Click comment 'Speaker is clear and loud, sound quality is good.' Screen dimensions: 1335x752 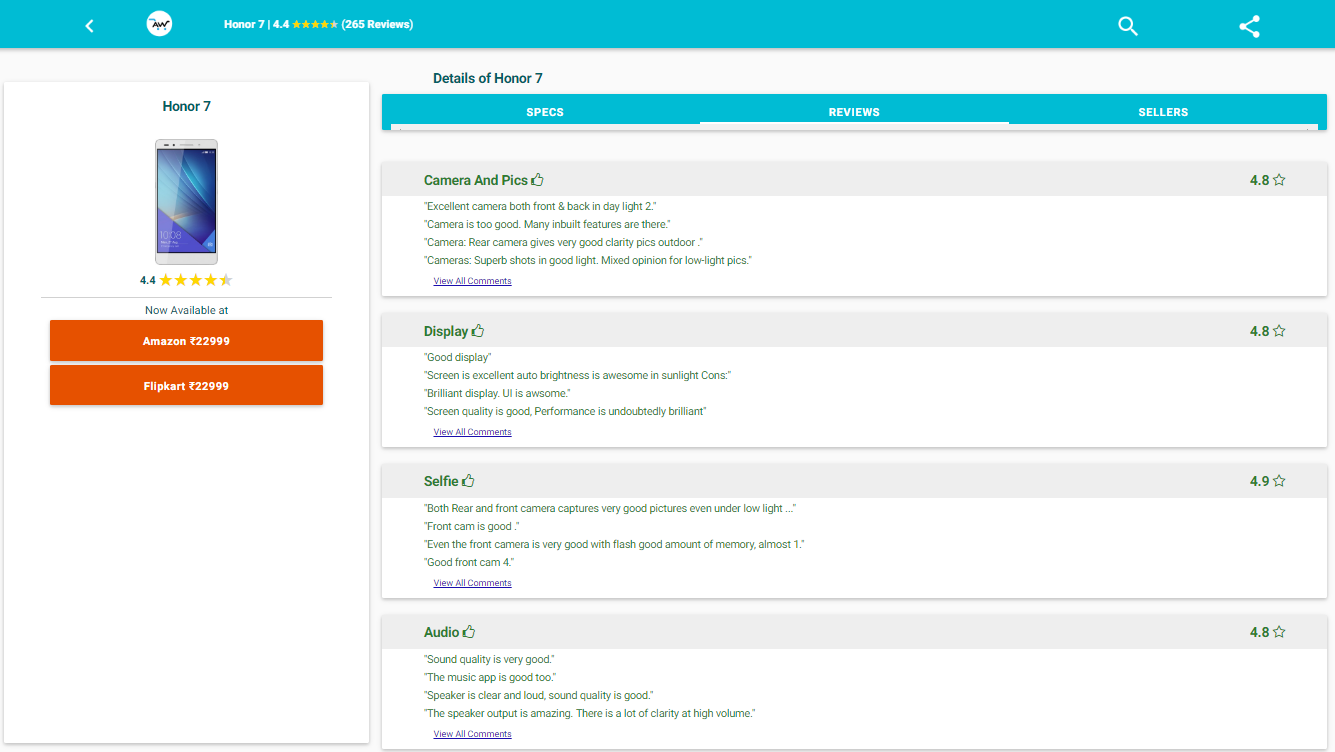[x=539, y=695]
